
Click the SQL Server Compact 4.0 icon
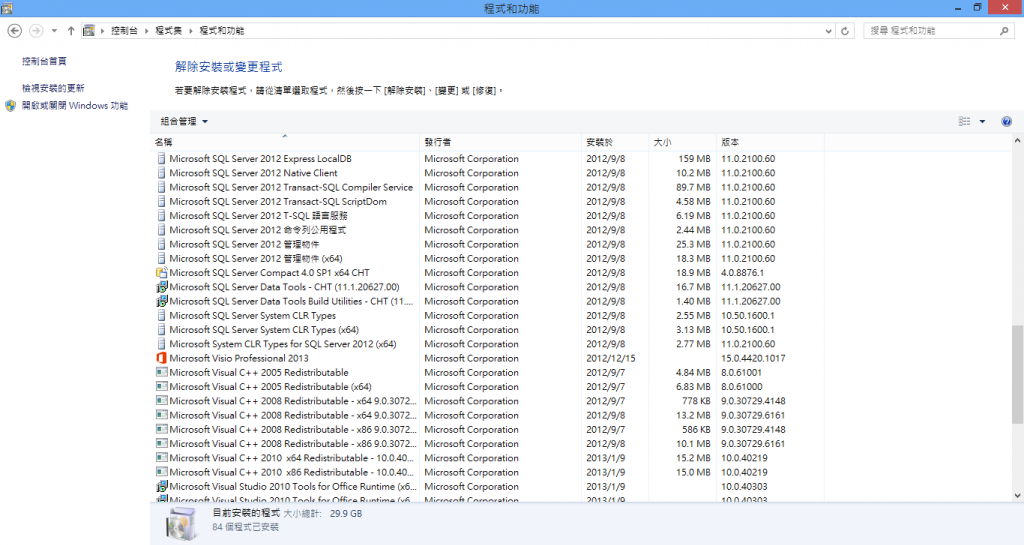tap(161, 273)
